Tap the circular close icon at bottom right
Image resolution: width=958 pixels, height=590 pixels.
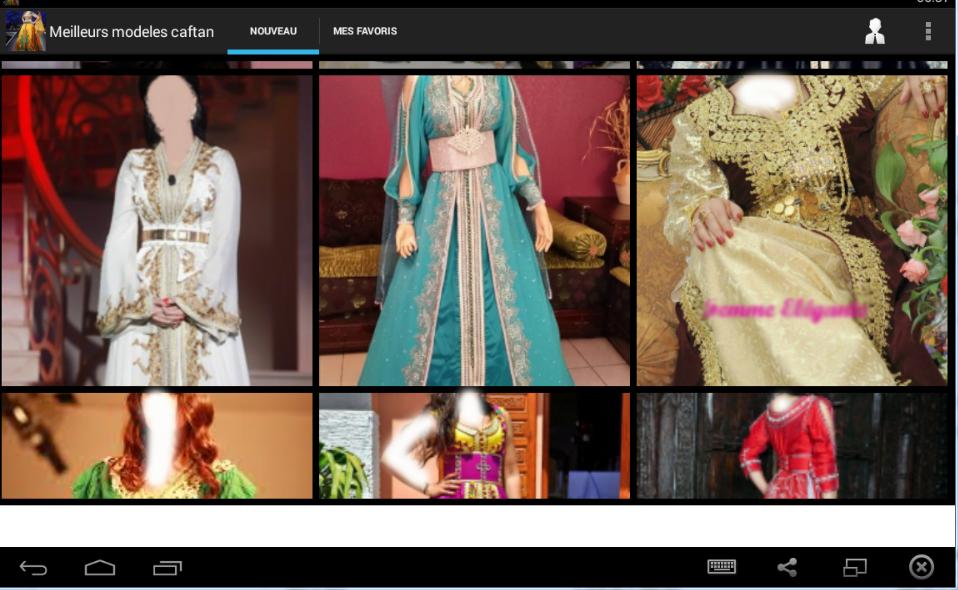pos(920,566)
